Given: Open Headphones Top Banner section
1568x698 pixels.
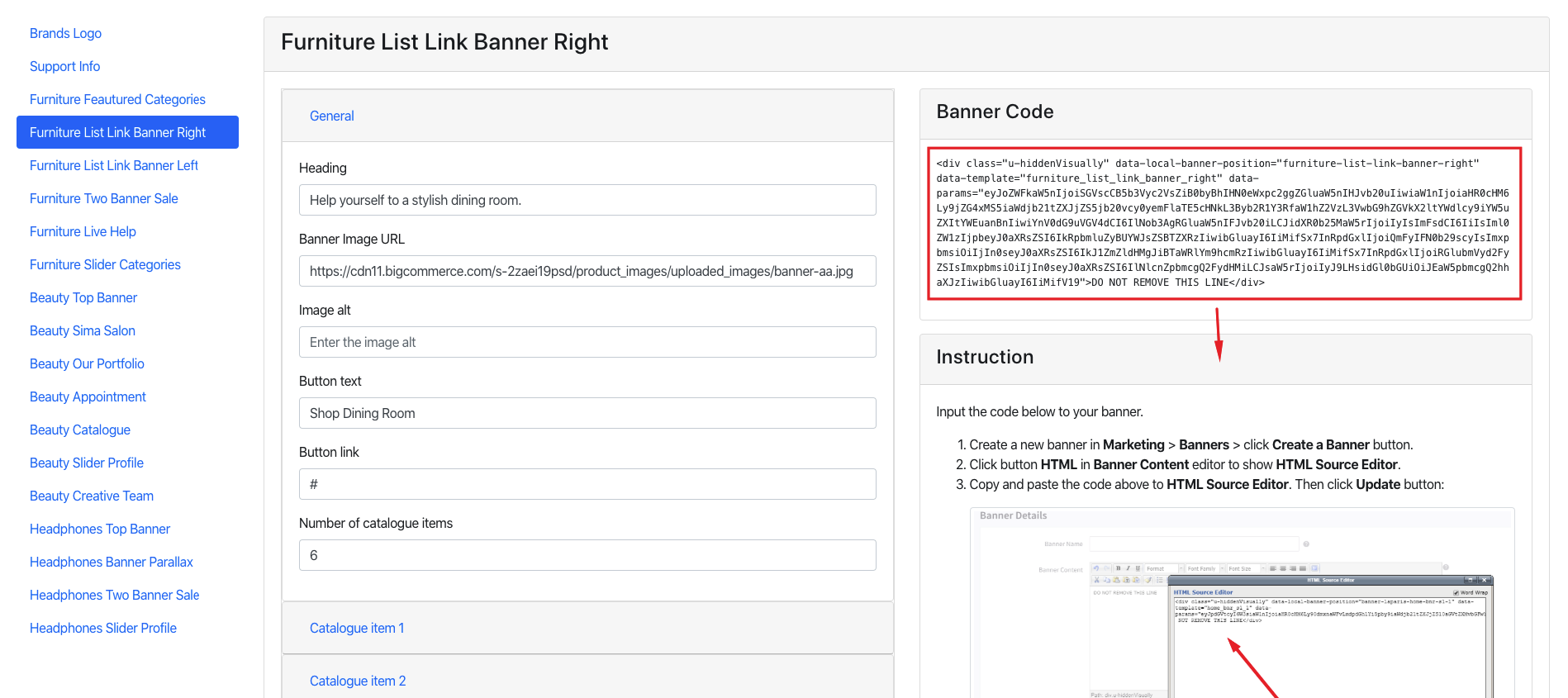Looking at the screenshot, I should [x=100, y=529].
